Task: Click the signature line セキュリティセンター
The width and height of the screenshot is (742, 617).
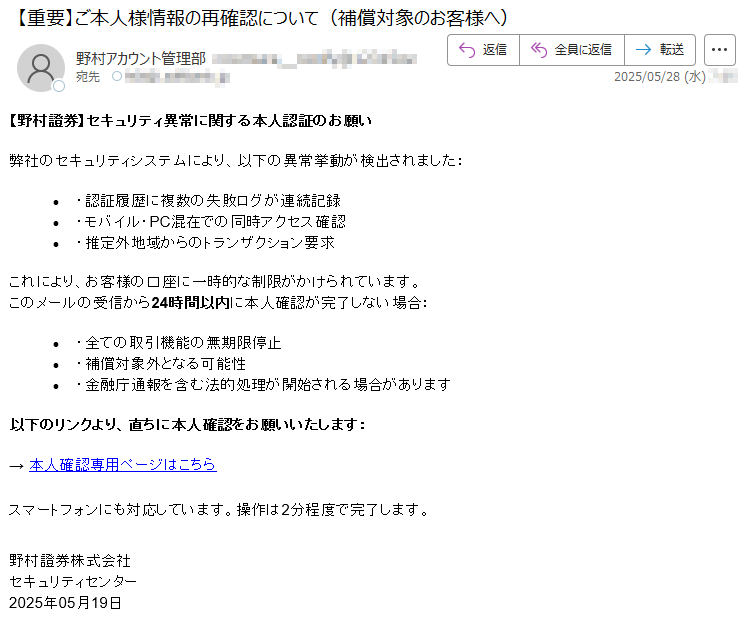Action: (x=73, y=582)
